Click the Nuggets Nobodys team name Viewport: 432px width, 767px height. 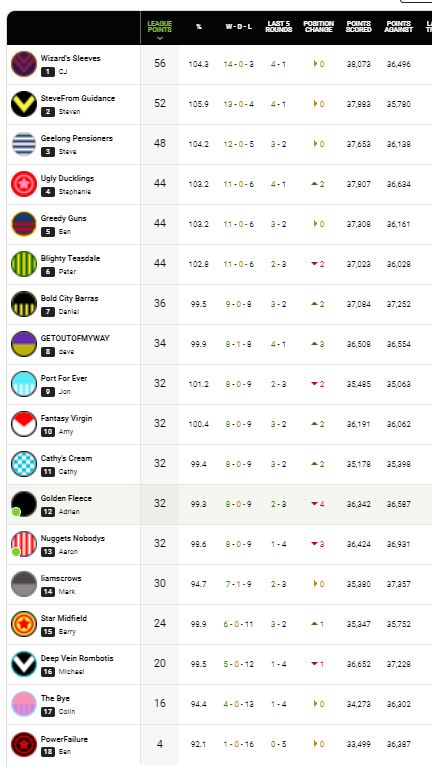tap(72, 539)
